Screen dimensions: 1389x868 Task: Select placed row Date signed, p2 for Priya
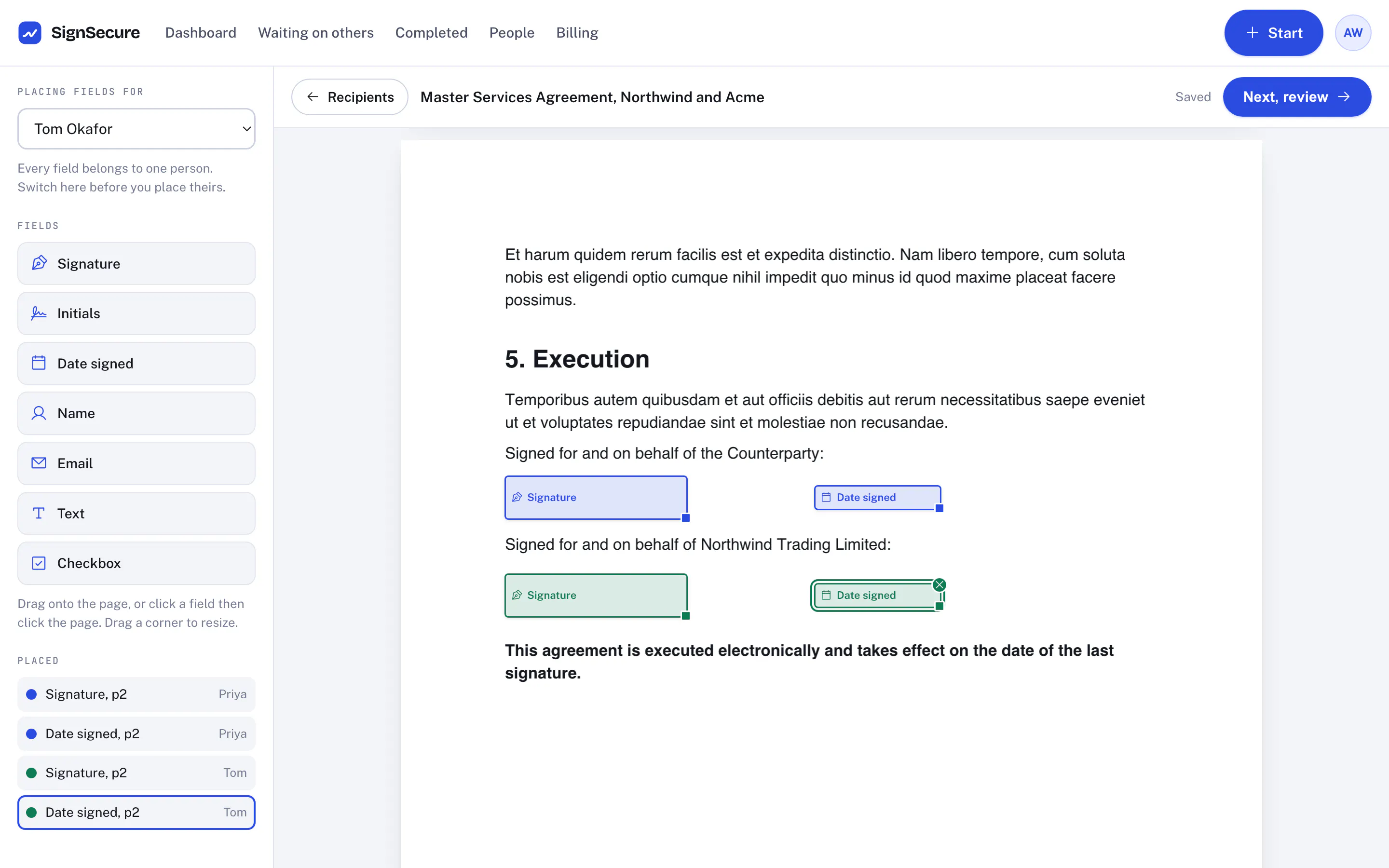[x=136, y=733]
